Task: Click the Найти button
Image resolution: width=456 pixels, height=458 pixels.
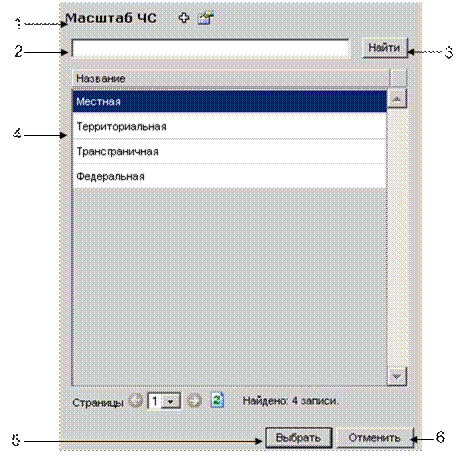Action: tap(385, 48)
